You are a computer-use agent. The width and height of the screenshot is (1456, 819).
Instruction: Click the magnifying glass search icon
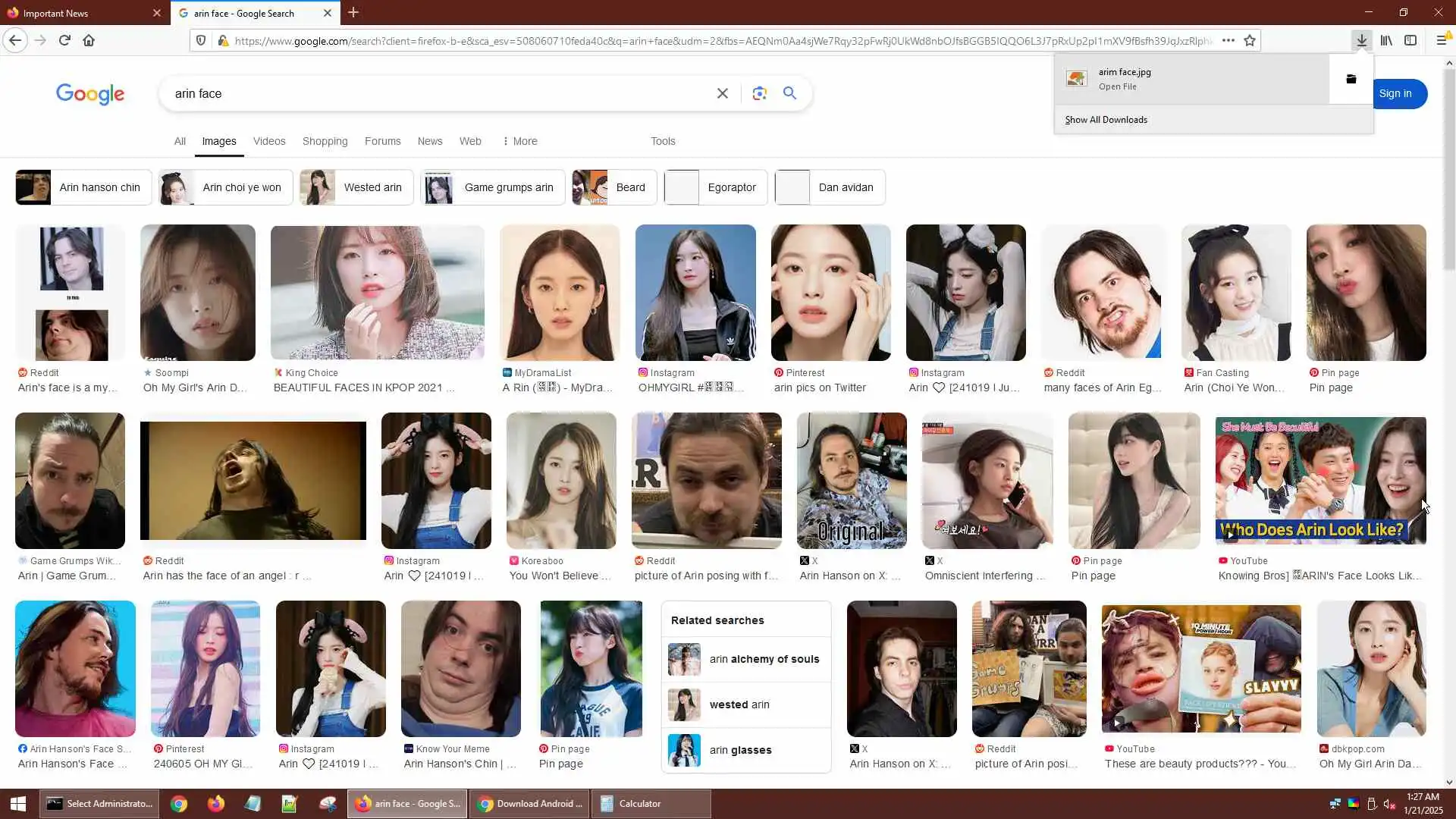coord(789,93)
